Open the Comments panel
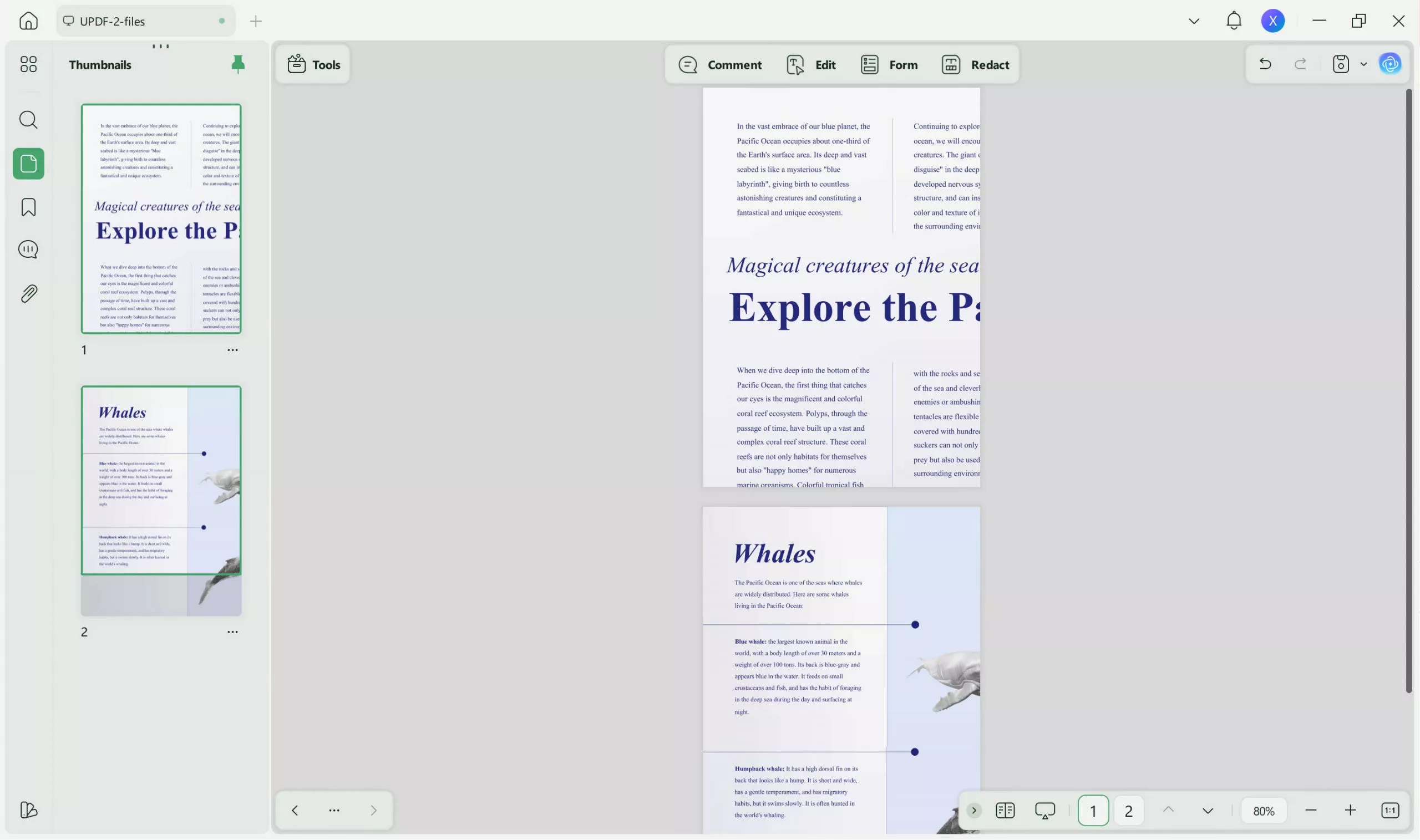 pyautogui.click(x=28, y=249)
